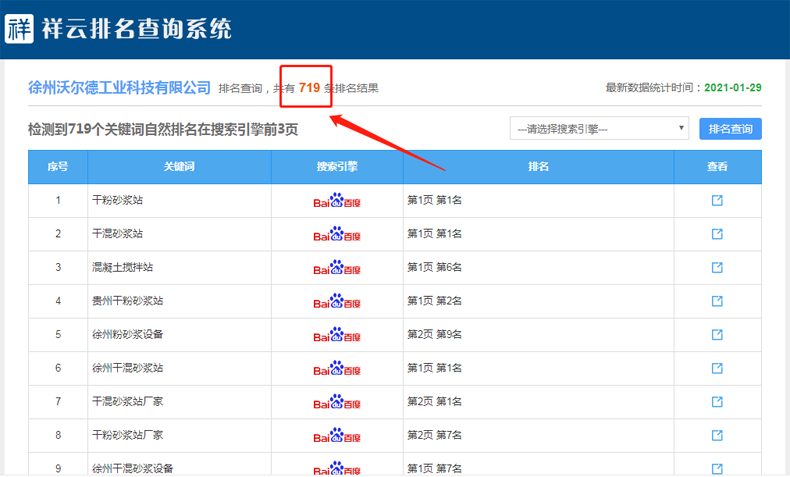Screen dimensions: 790x477
Task: Select keyword 混凝土搅拌站
Action: coord(122,267)
